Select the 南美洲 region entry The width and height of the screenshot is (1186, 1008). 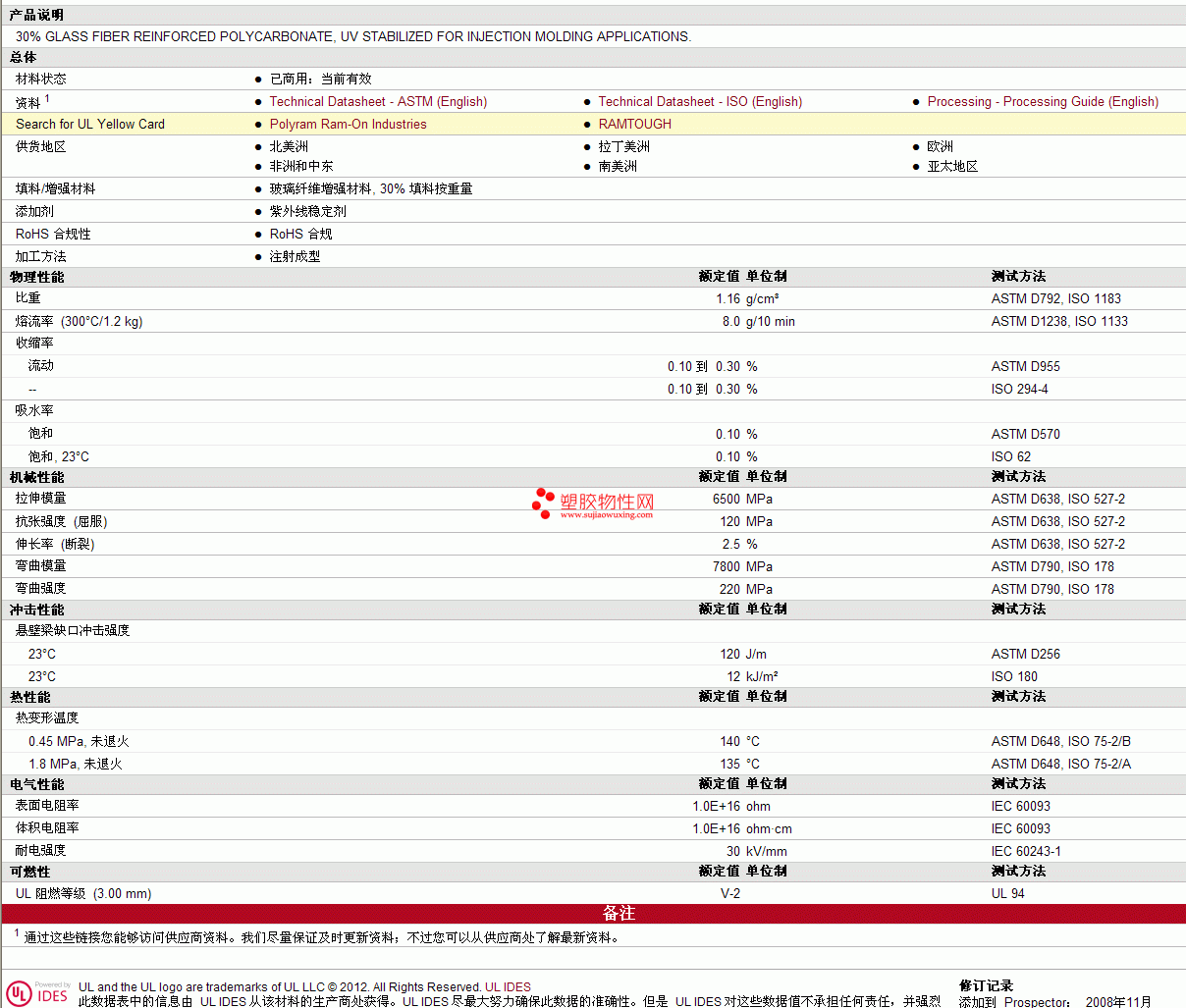point(618,166)
